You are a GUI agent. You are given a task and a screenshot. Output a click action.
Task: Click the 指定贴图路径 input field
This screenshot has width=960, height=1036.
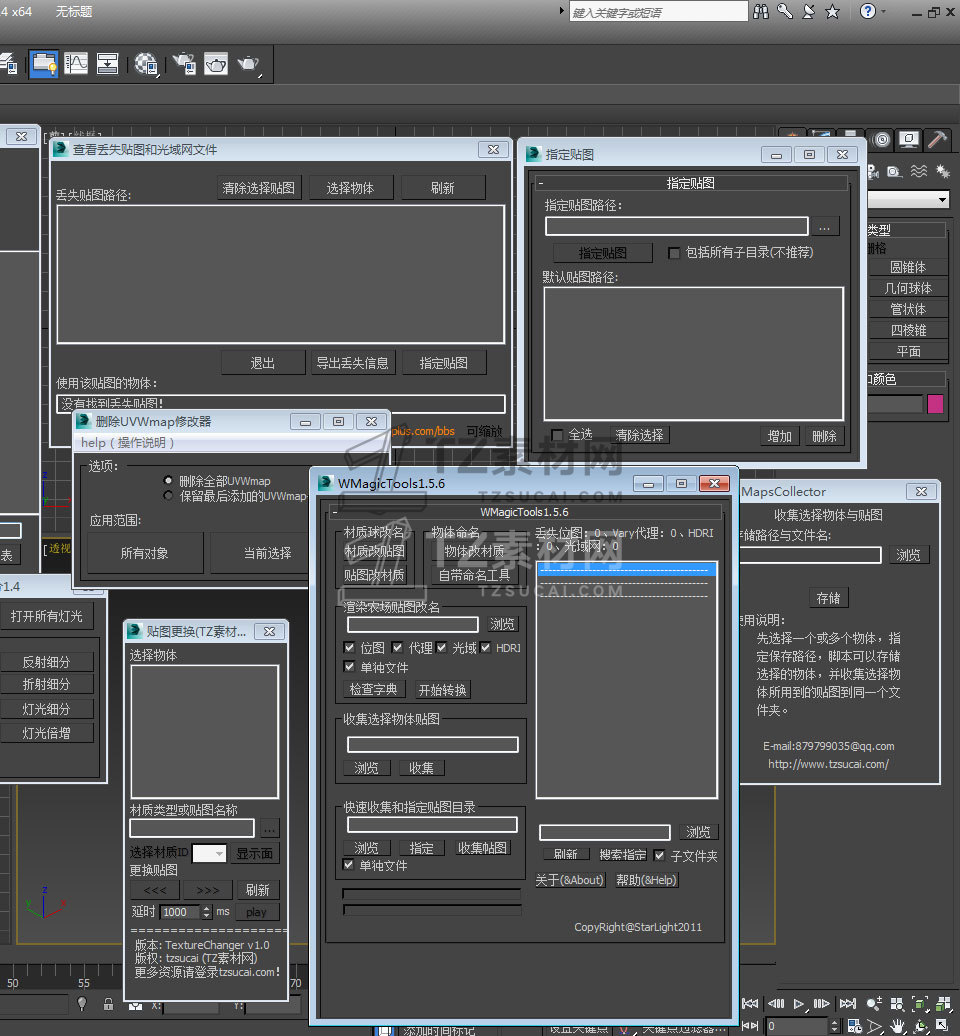click(677, 226)
